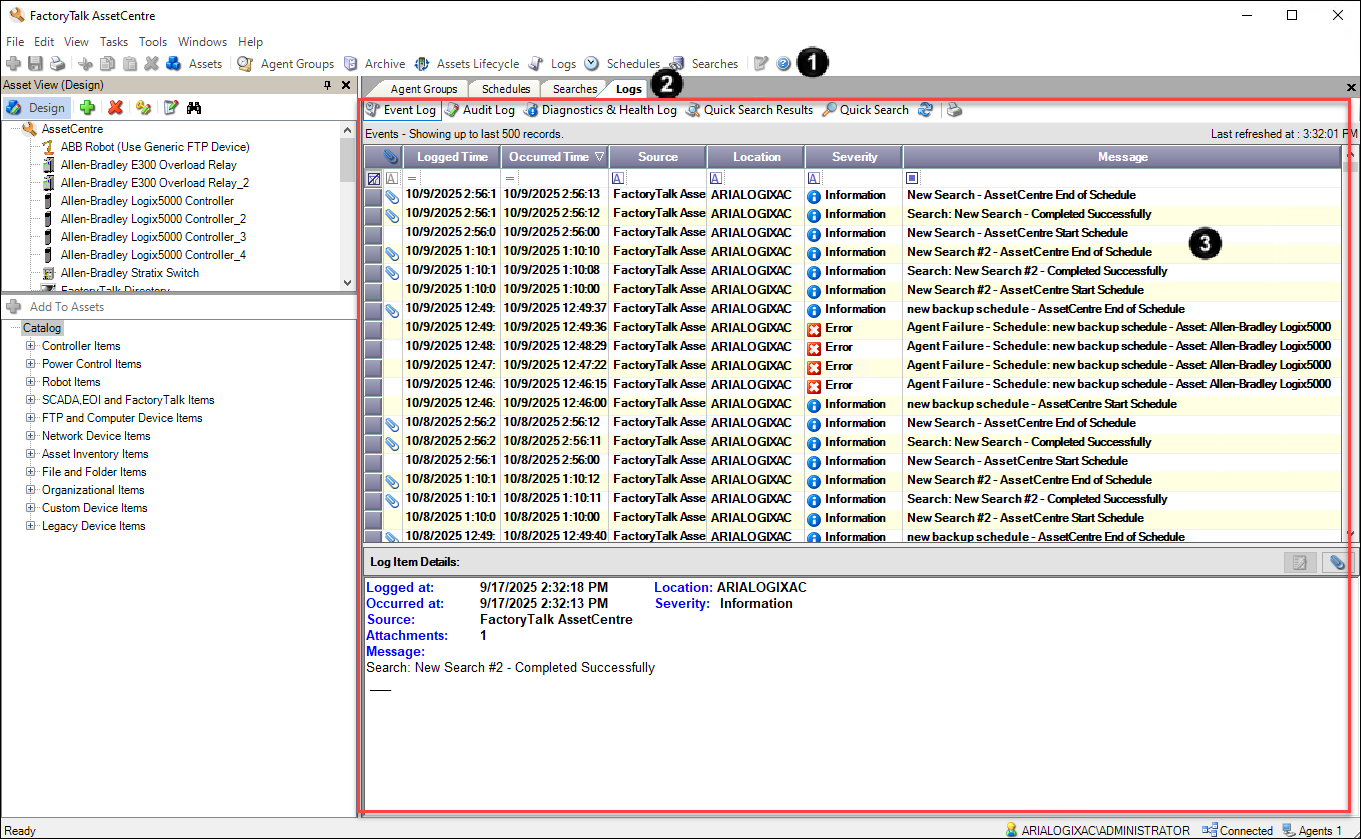Toggle the Design mode button in Asset View
The height and width of the screenshot is (839, 1361).
[x=36, y=108]
